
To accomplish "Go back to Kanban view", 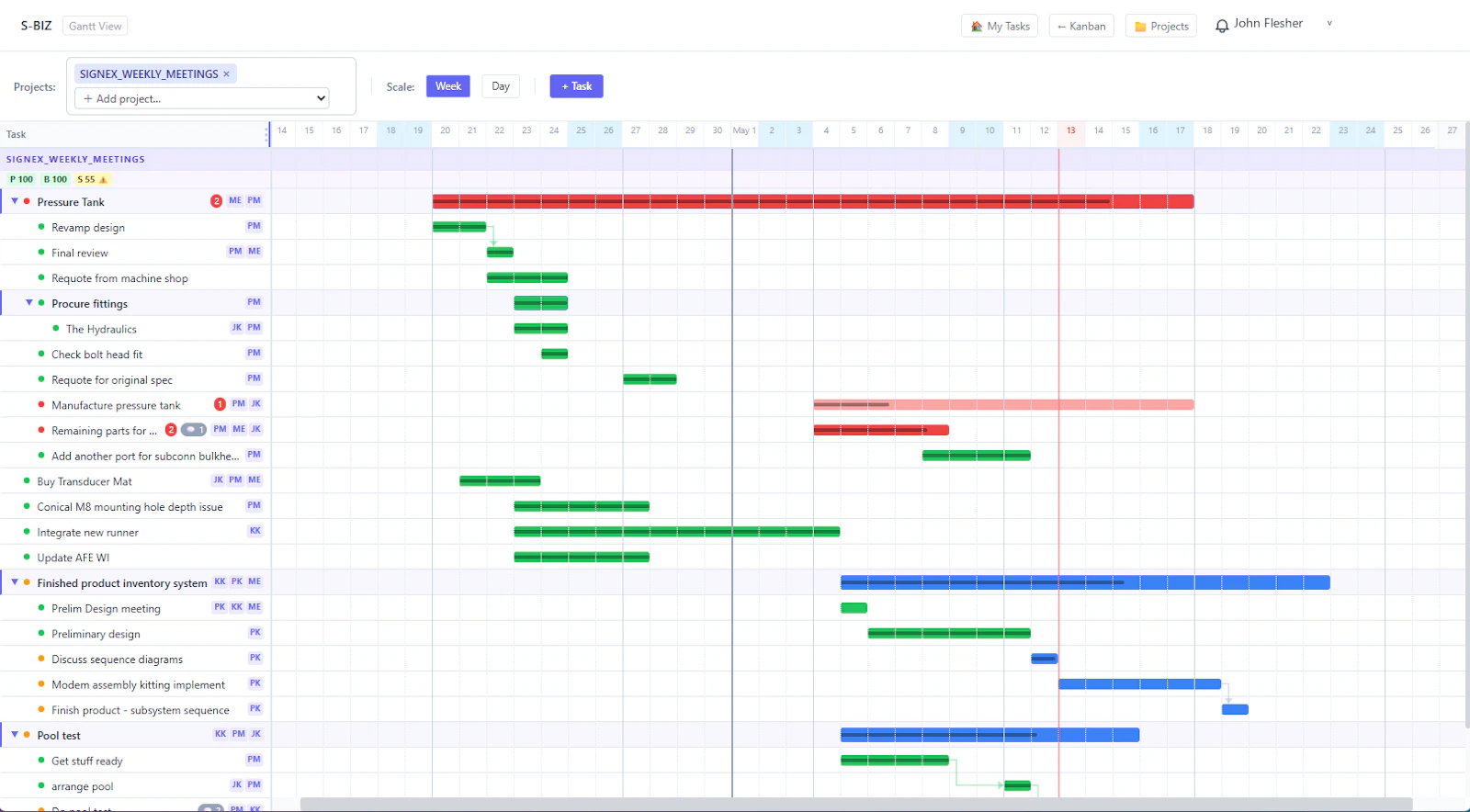I will pyautogui.click(x=1081, y=26).
